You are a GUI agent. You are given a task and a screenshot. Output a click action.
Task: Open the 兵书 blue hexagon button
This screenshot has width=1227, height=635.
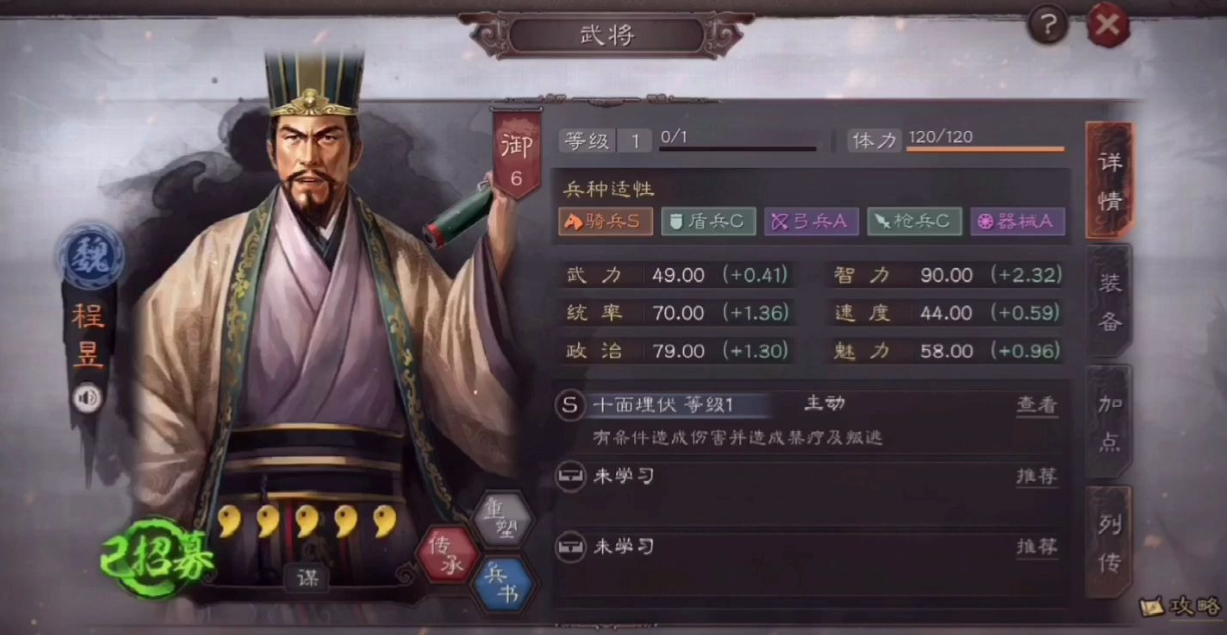click(501, 584)
